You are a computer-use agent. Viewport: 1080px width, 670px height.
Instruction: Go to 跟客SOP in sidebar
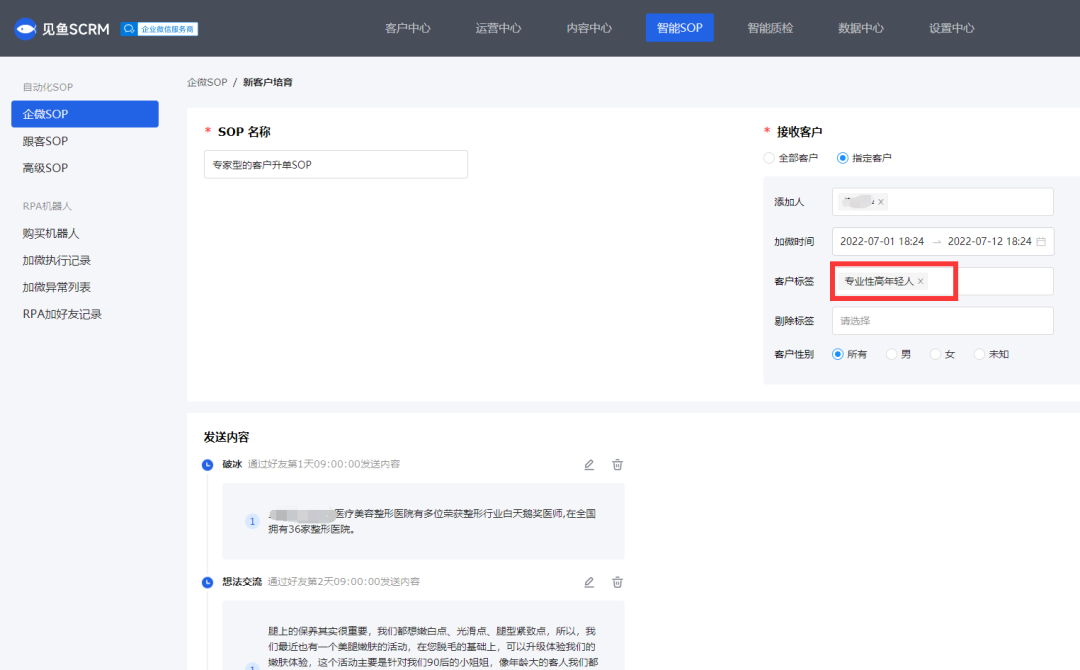tap(45, 141)
